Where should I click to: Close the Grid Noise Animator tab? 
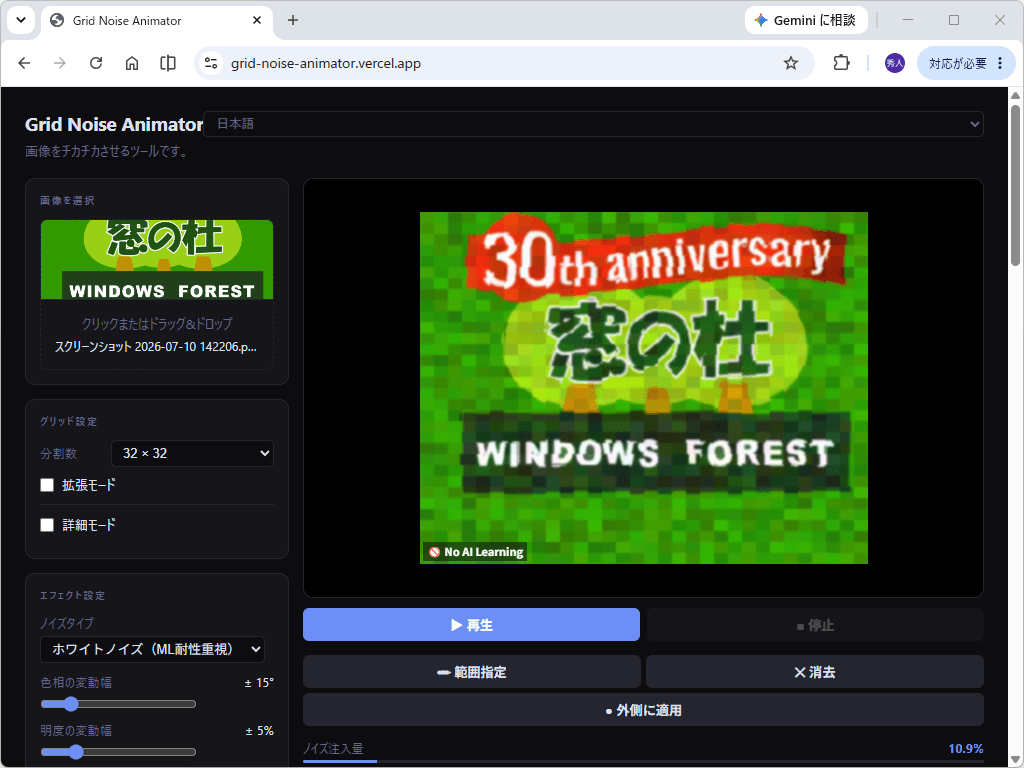pos(257,20)
